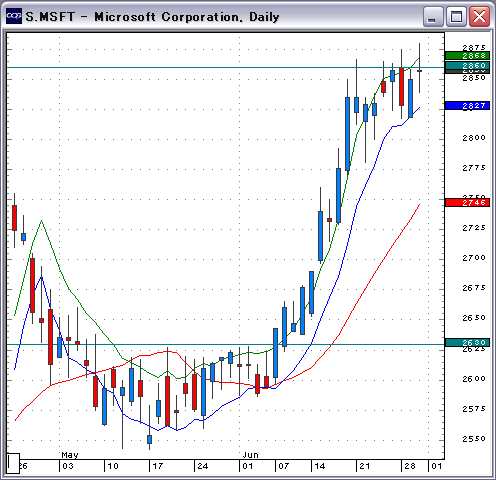
Task: Click the 07 date label
Action: click(x=284, y=466)
